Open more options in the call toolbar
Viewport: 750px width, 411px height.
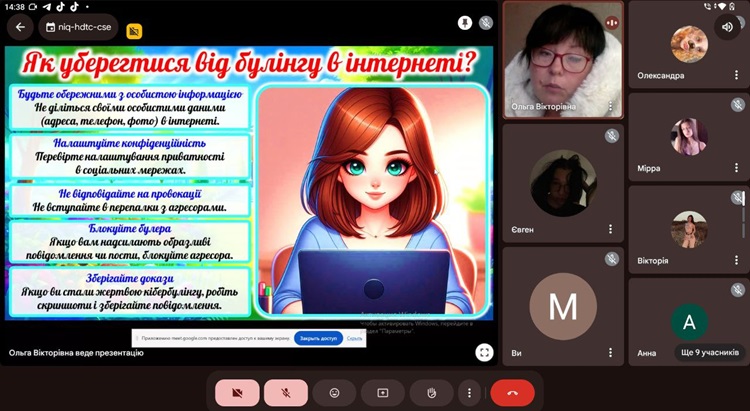(x=469, y=393)
